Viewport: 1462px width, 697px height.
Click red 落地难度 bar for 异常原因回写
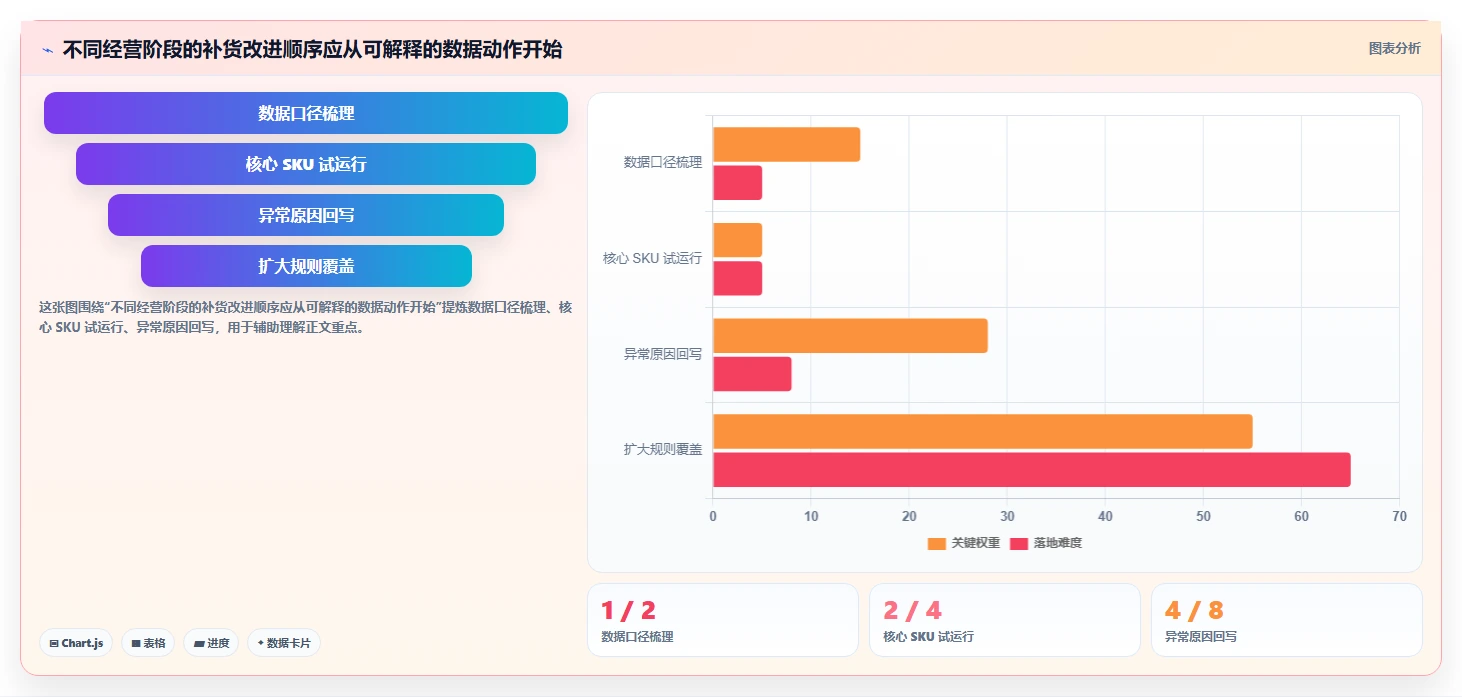click(752, 374)
